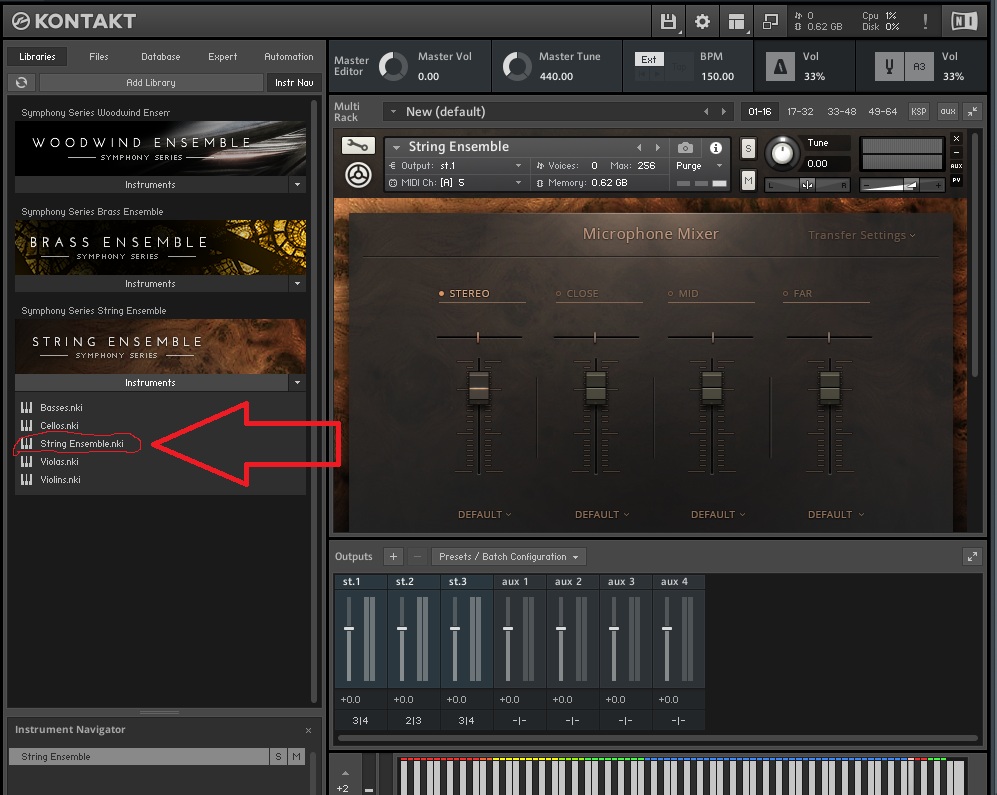The width and height of the screenshot is (997, 795).
Task: Click previous instrument arrow beside String Ensemble name
Action: coord(640,148)
